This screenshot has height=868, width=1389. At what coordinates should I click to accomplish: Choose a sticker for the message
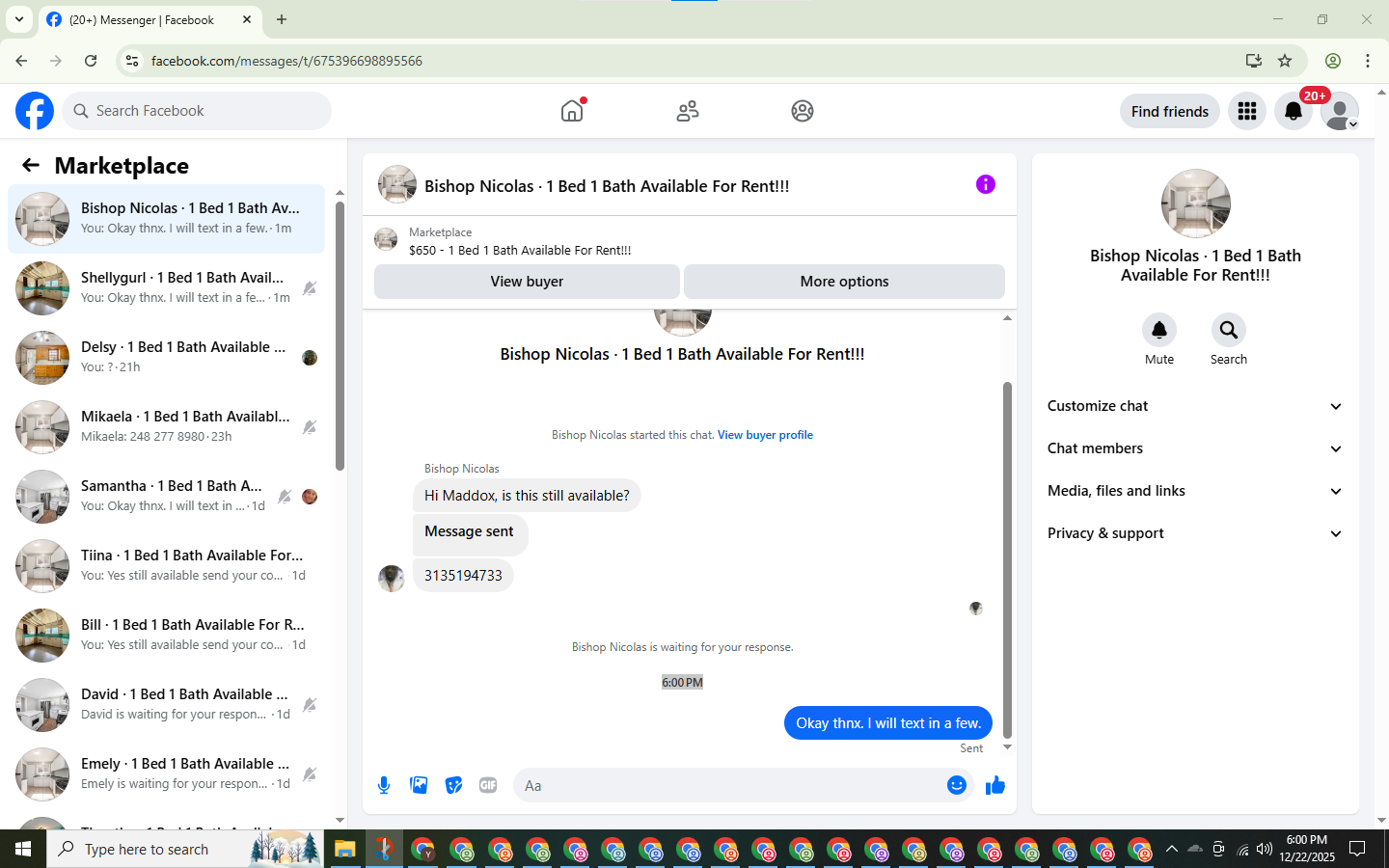click(x=453, y=785)
